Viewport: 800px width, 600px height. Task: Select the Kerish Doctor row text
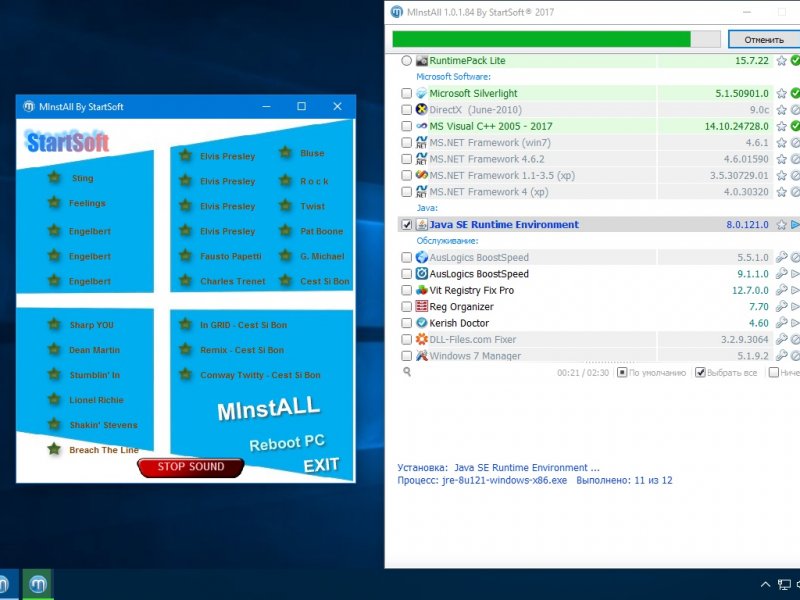[459, 323]
